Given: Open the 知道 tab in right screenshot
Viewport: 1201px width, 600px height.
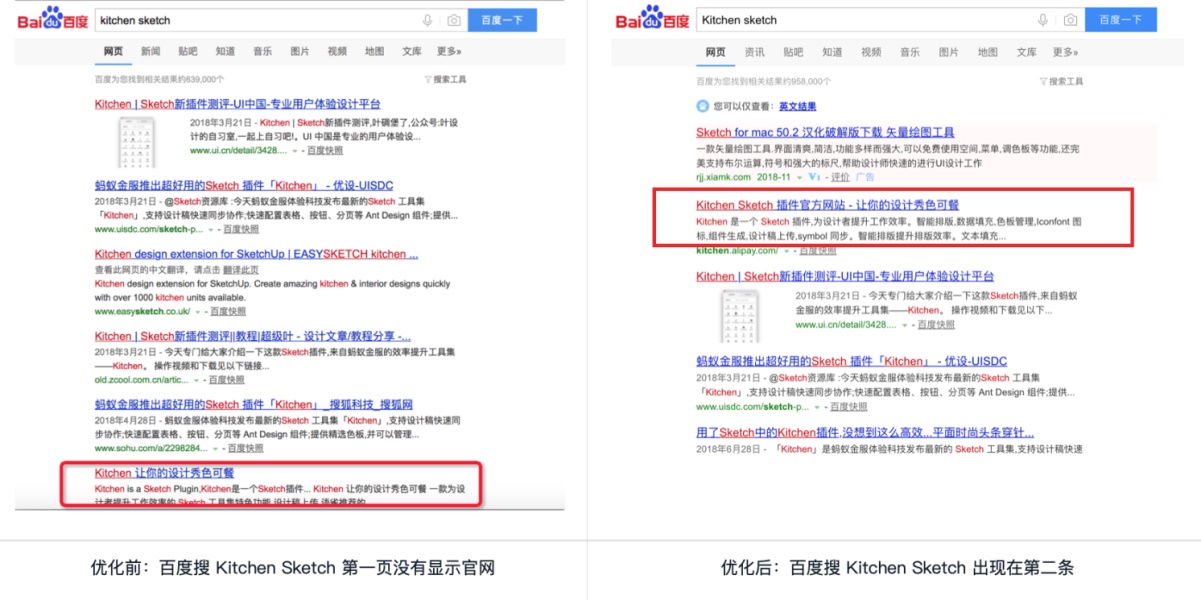Looking at the screenshot, I should point(832,52).
